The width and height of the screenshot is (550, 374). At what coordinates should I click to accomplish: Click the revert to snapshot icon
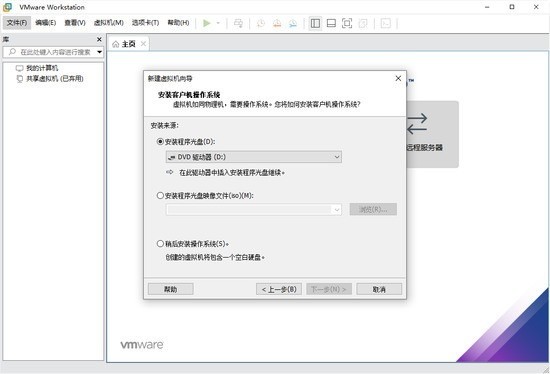[277, 23]
